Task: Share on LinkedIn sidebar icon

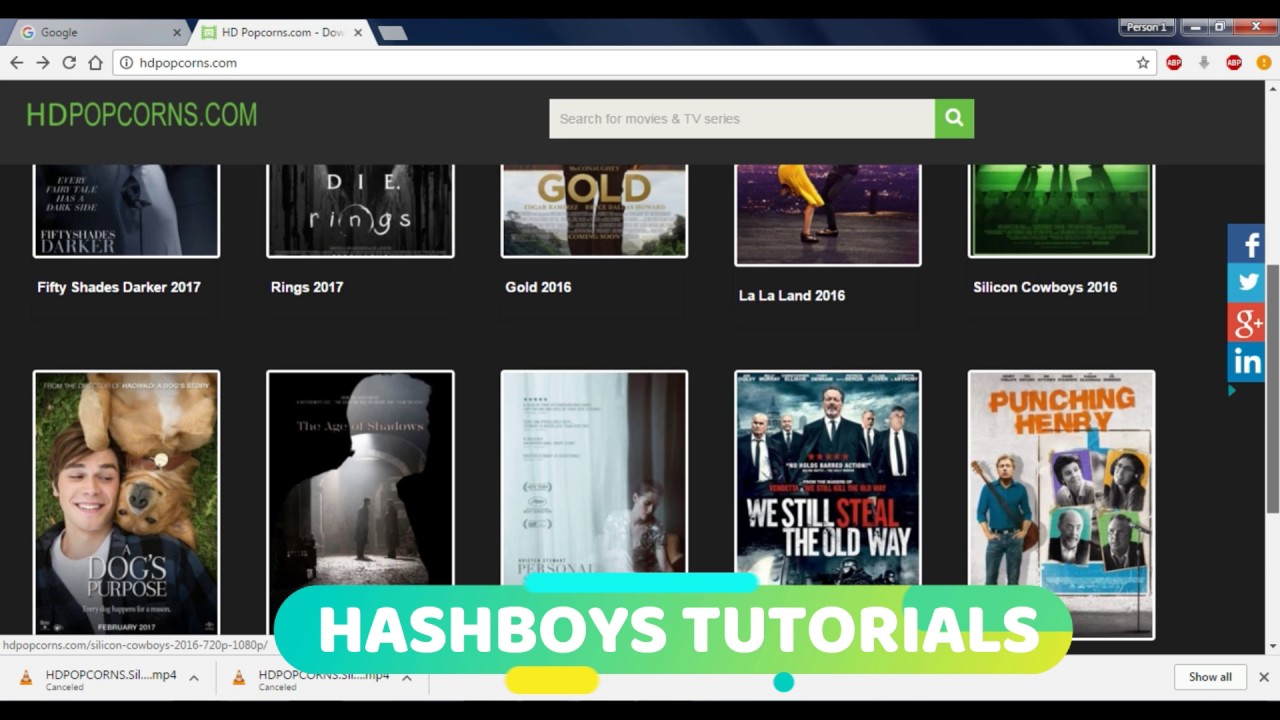Action: [1247, 362]
